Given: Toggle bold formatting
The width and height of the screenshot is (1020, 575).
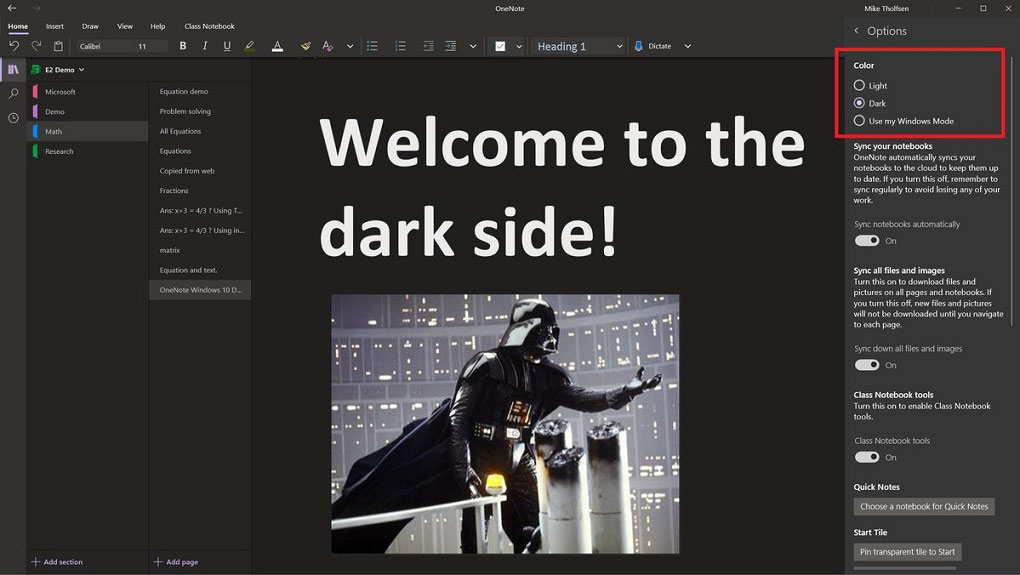Looking at the screenshot, I should pyautogui.click(x=183, y=46).
